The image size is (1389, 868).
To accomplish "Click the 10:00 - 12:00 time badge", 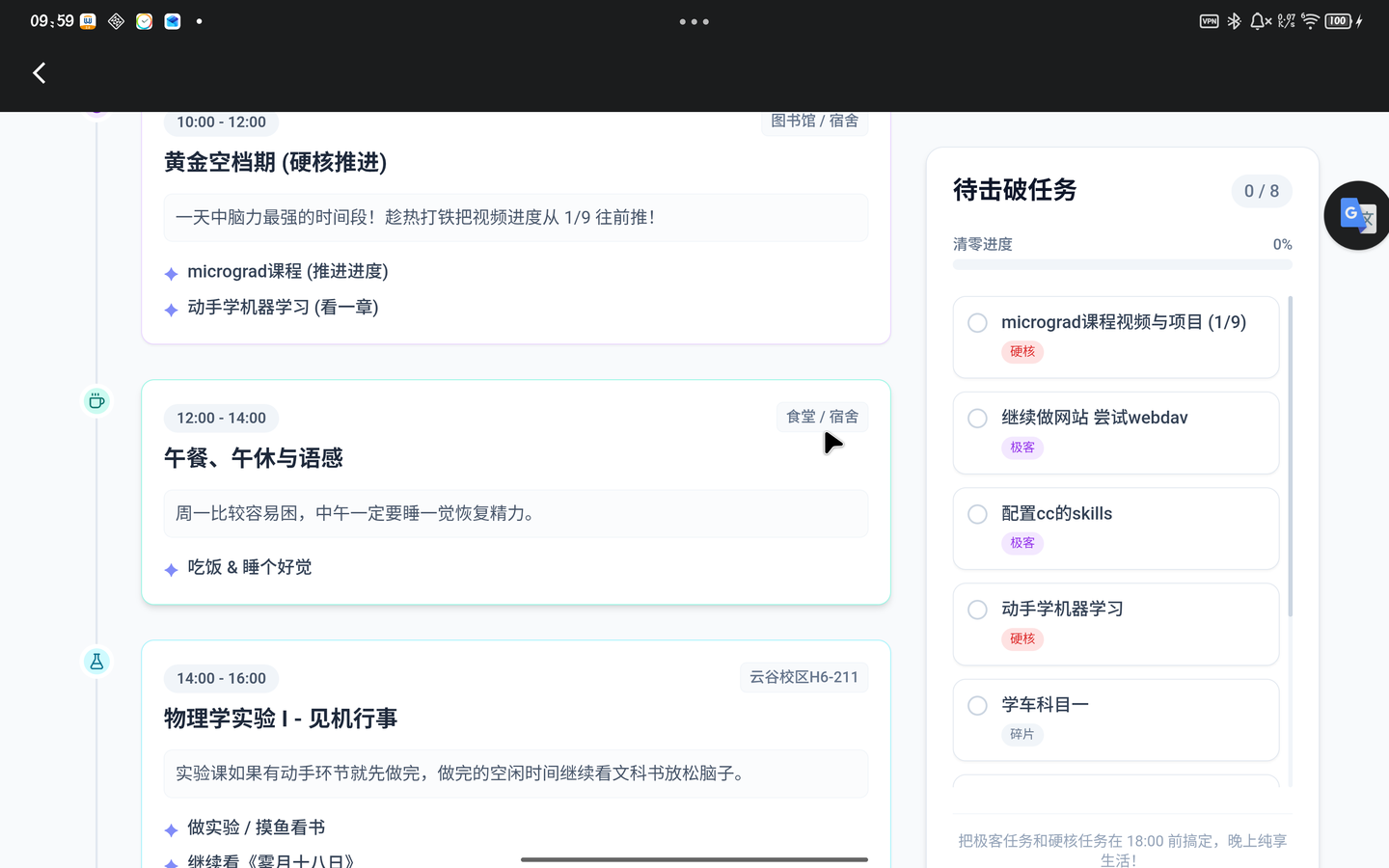I will (x=221, y=122).
